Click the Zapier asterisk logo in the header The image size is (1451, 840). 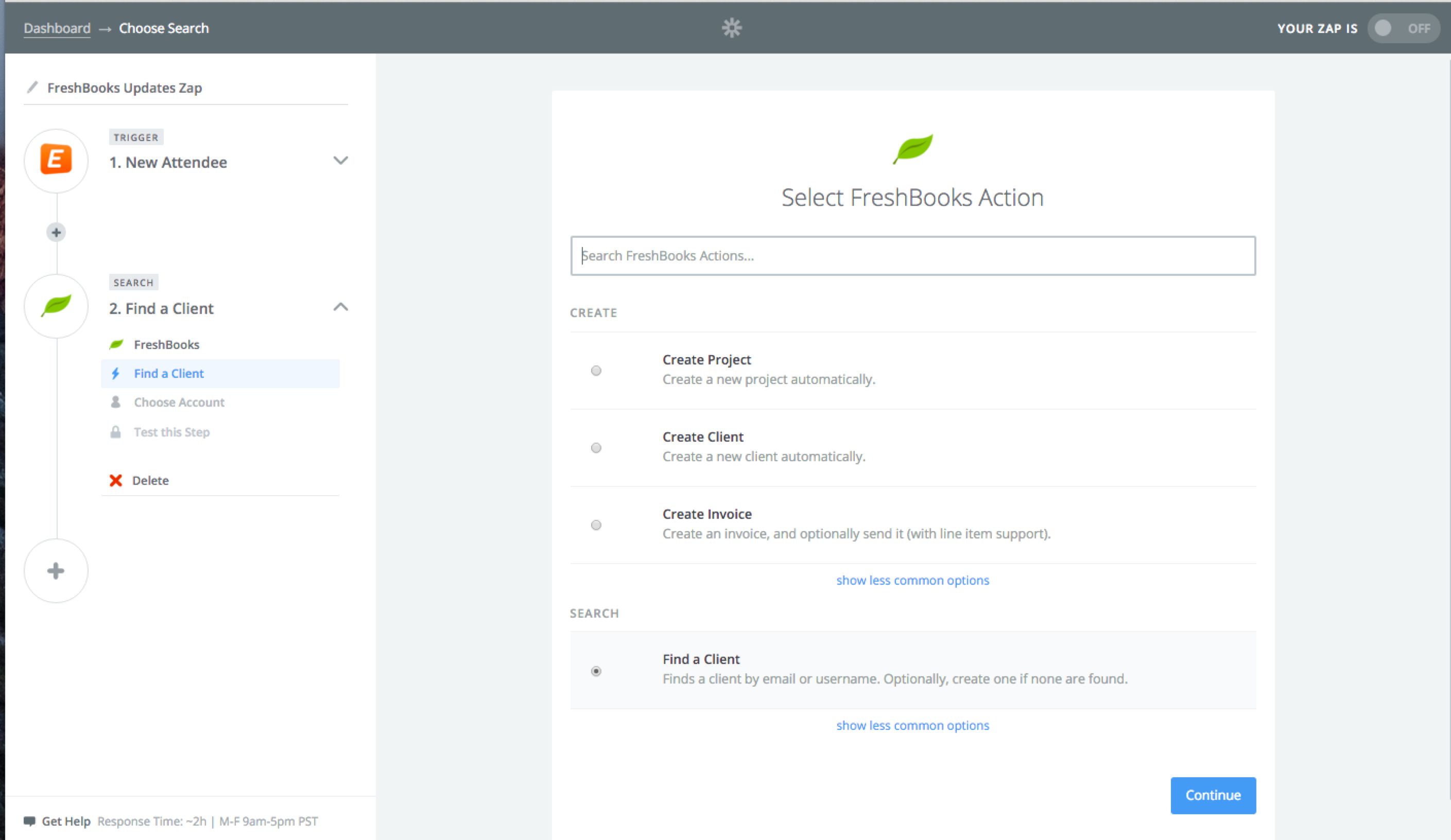tap(731, 28)
